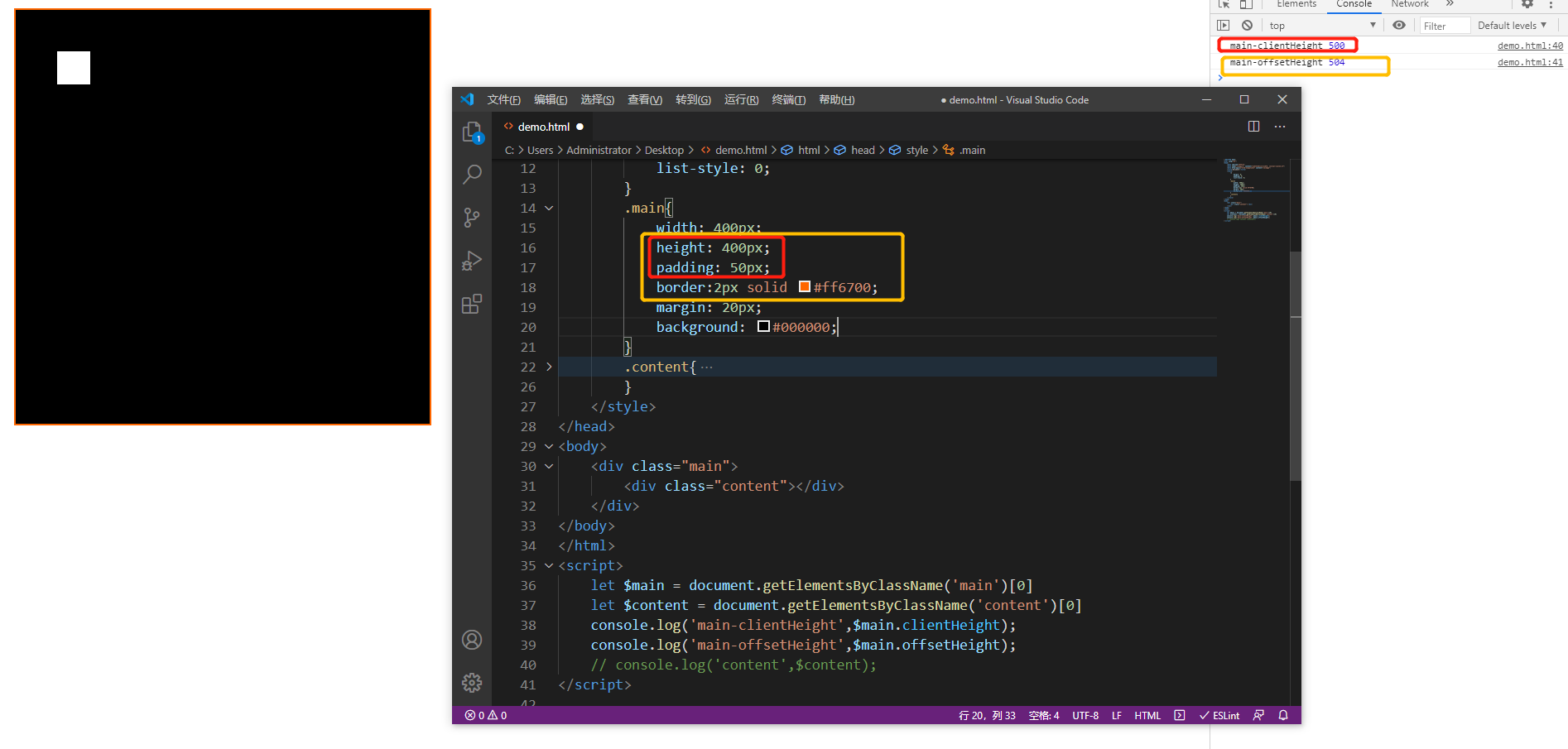
Task: Open the 查看(V) menu
Action: pyautogui.click(x=645, y=99)
